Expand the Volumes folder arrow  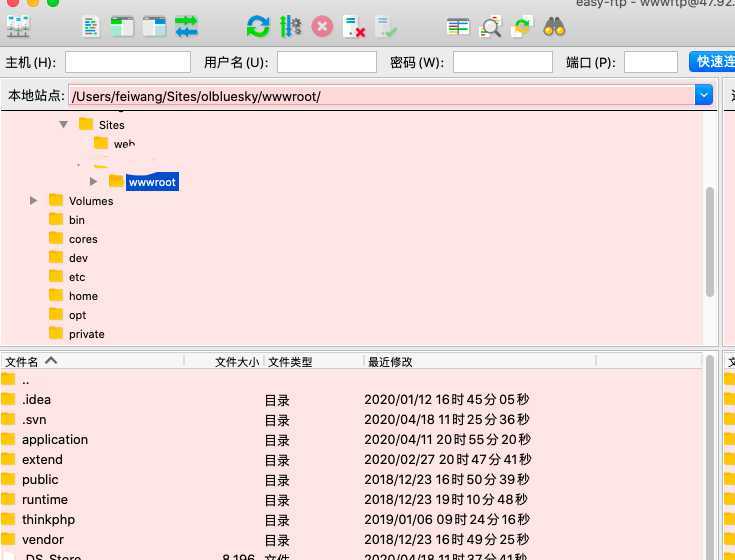click(33, 201)
